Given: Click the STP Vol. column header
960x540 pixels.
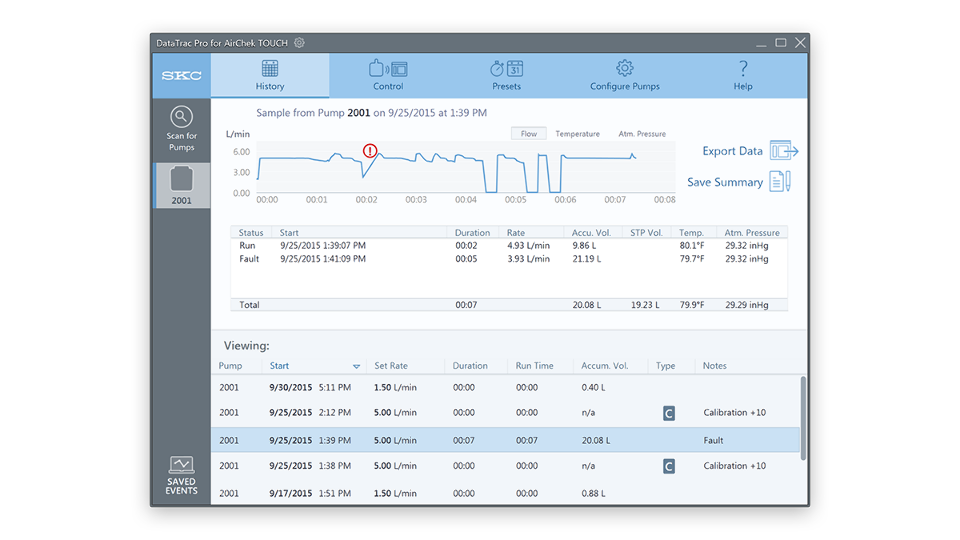Looking at the screenshot, I should tap(647, 233).
